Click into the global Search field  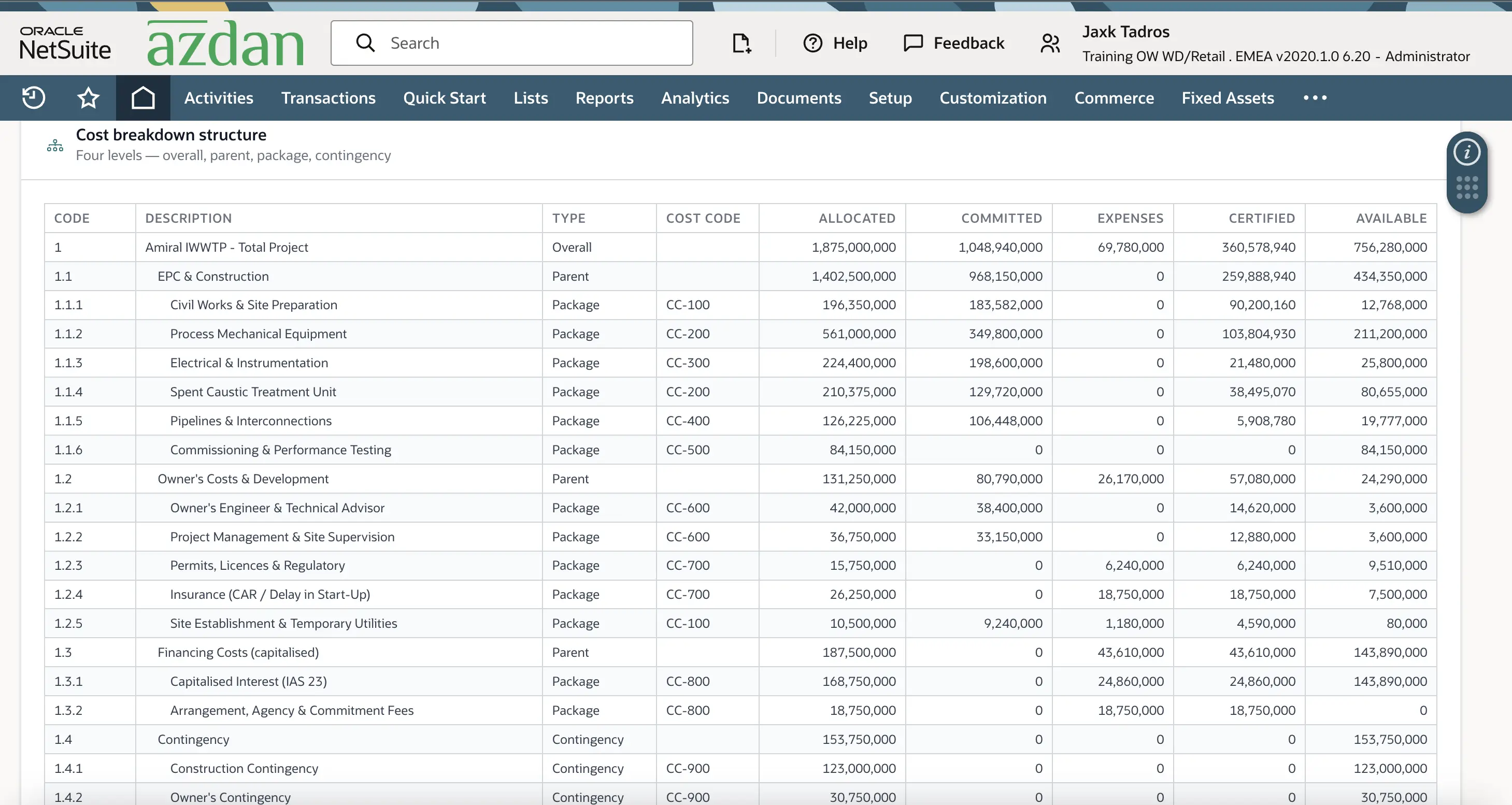click(511, 43)
